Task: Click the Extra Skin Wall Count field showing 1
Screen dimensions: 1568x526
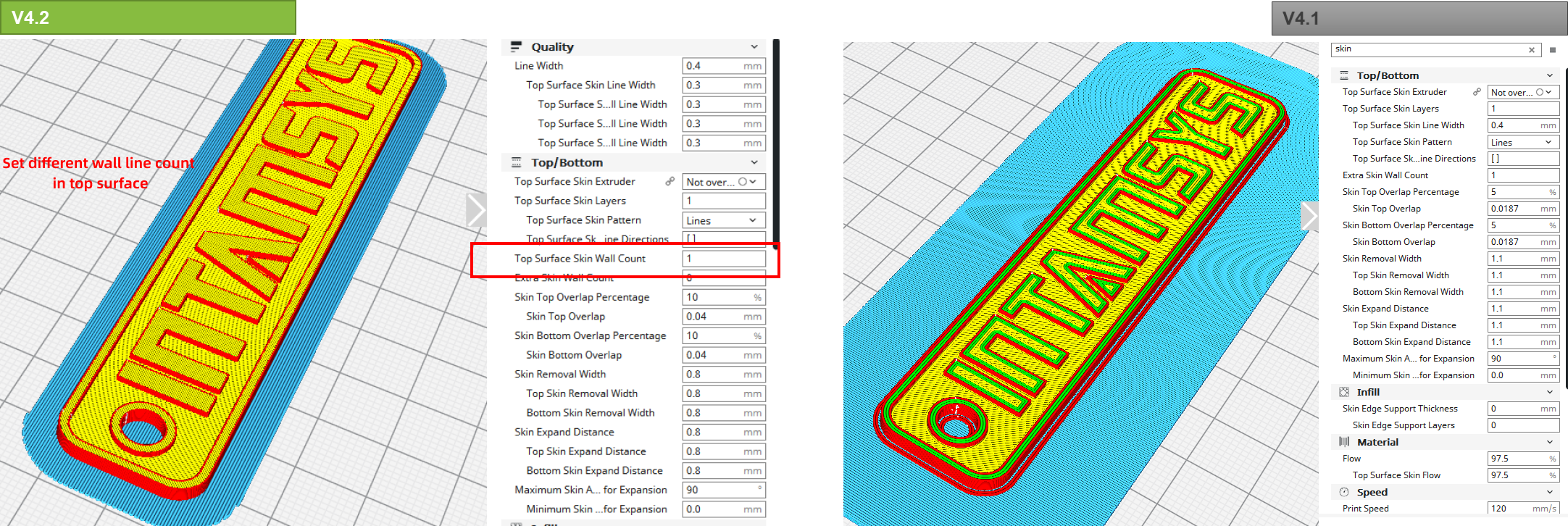Action: coord(1523,175)
